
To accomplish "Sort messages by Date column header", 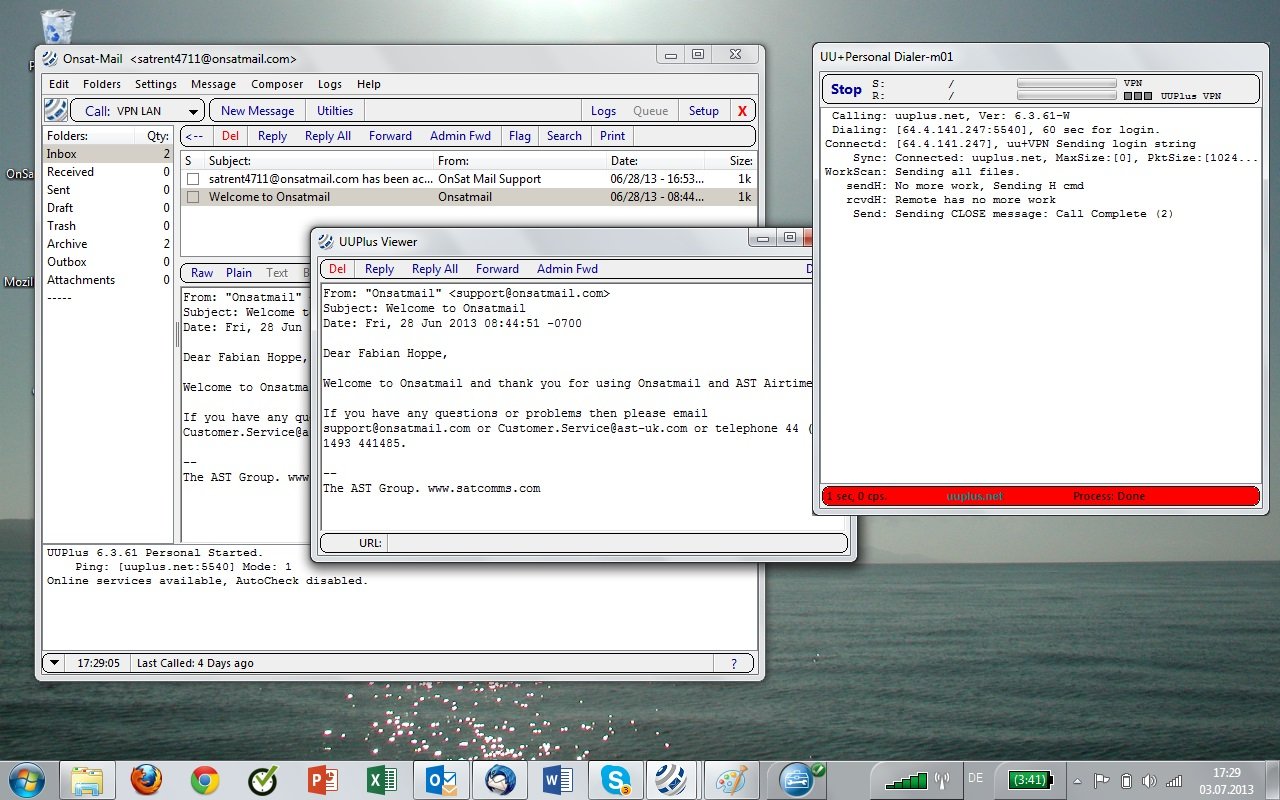I will point(655,161).
